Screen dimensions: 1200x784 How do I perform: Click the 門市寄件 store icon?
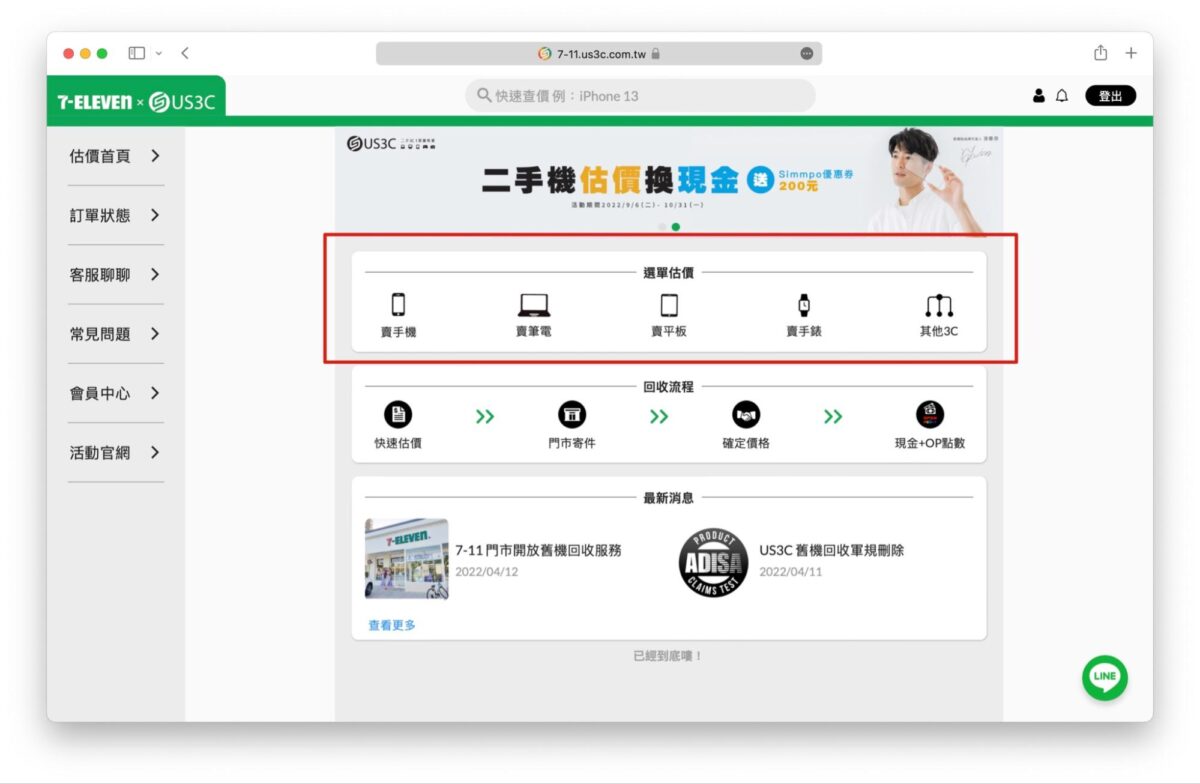[x=572, y=415]
